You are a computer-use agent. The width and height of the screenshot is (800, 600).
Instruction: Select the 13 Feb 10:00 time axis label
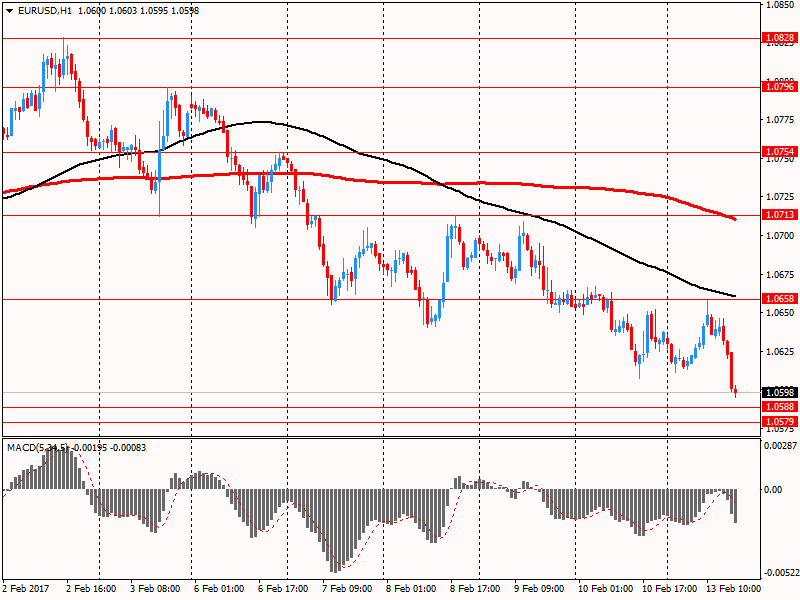point(733,589)
